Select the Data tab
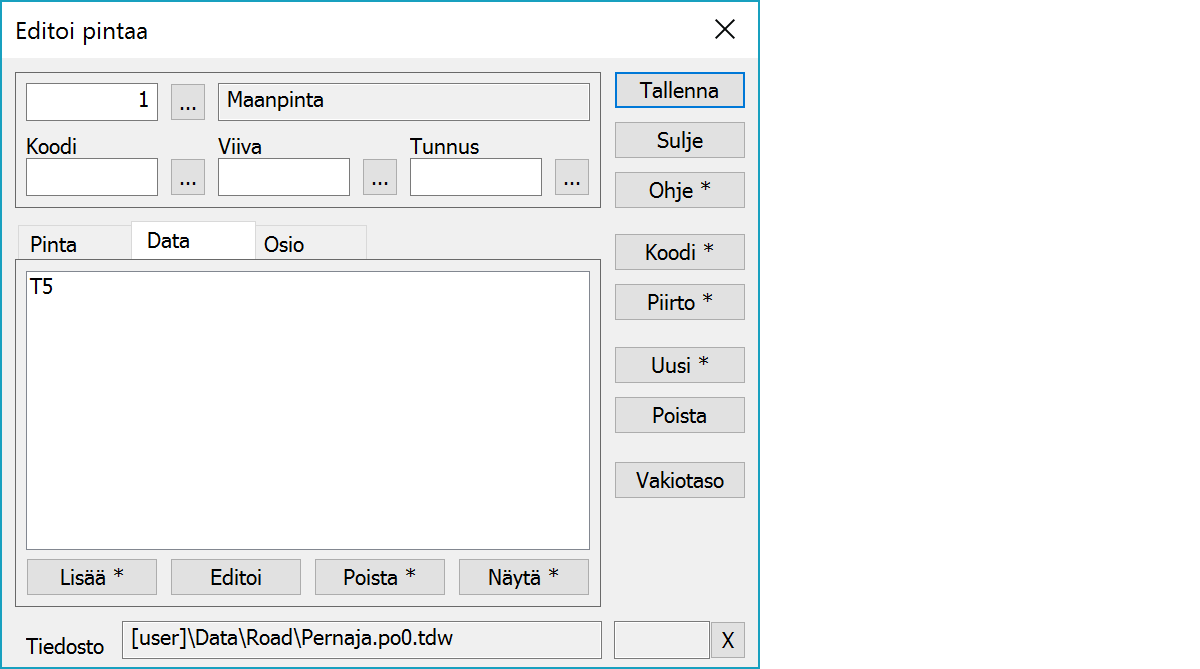 169,241
